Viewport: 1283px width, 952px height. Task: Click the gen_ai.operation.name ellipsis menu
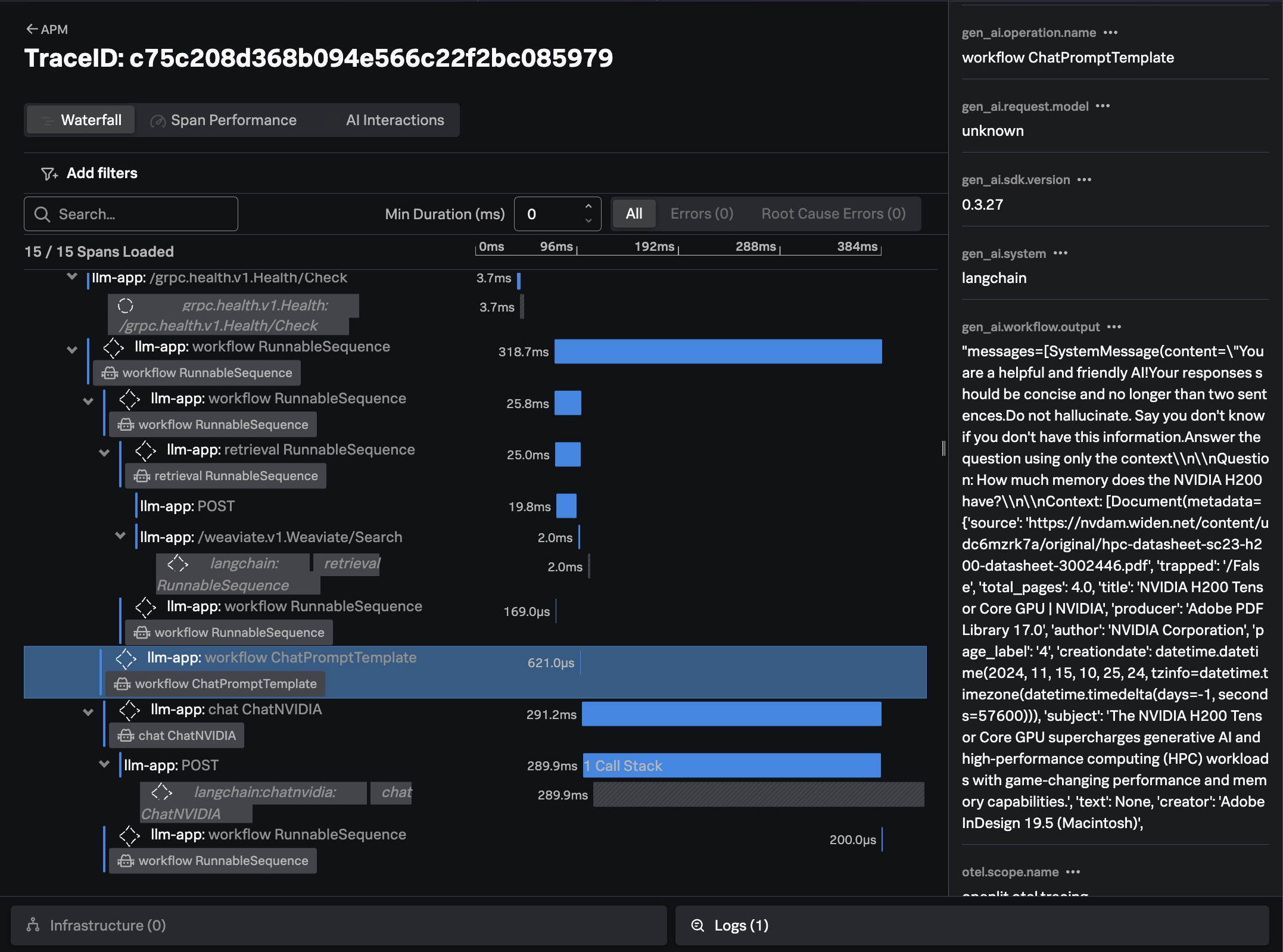tap(1110, 33)
